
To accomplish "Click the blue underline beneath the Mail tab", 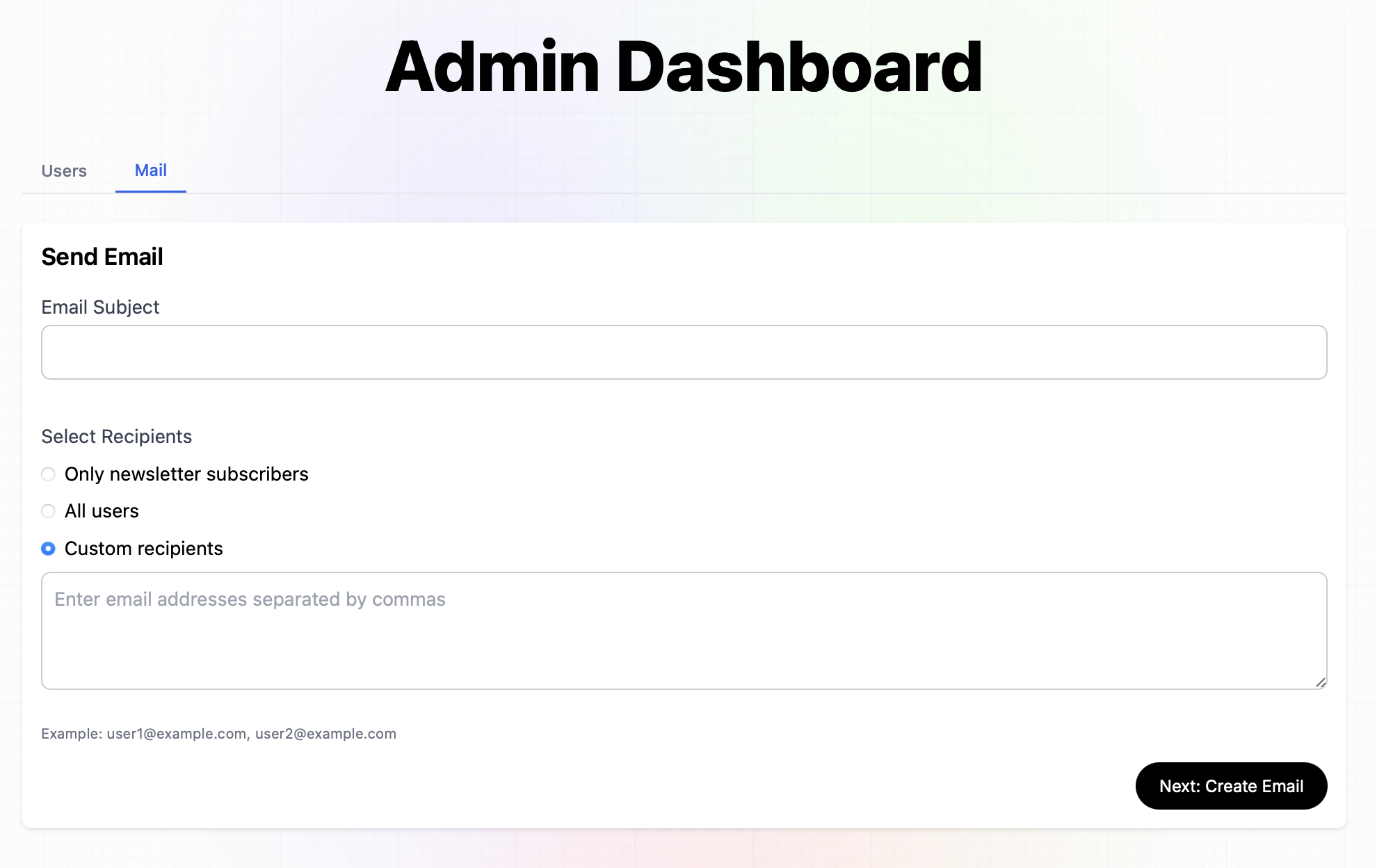I will [x=150, y=191].
